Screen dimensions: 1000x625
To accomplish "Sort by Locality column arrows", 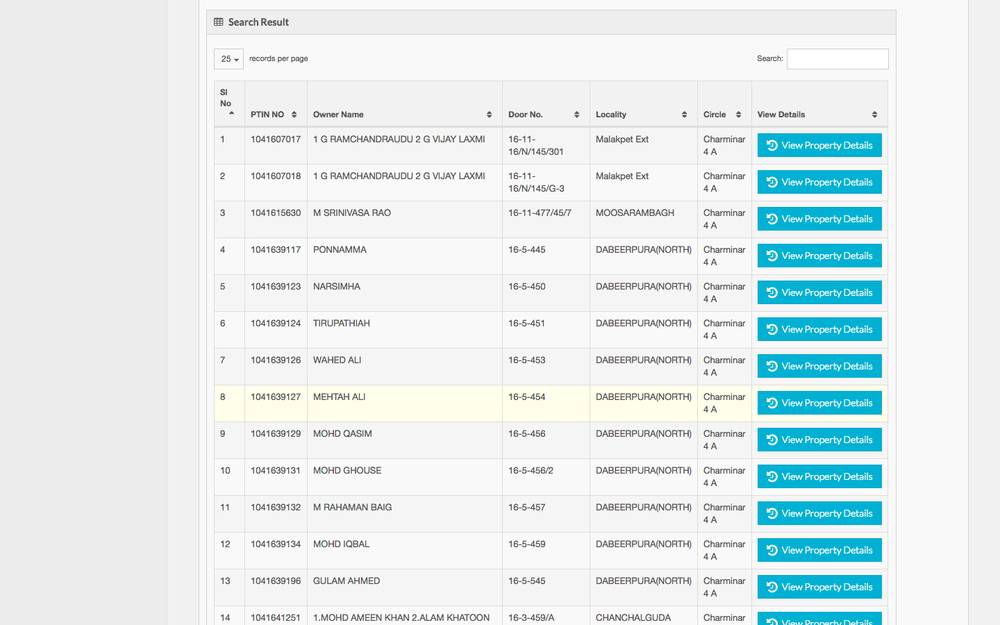I will [x=684, y=115].
